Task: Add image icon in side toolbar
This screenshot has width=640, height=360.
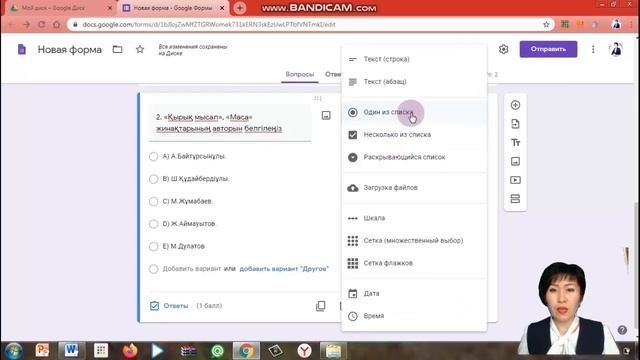Action: click(515, 161)
